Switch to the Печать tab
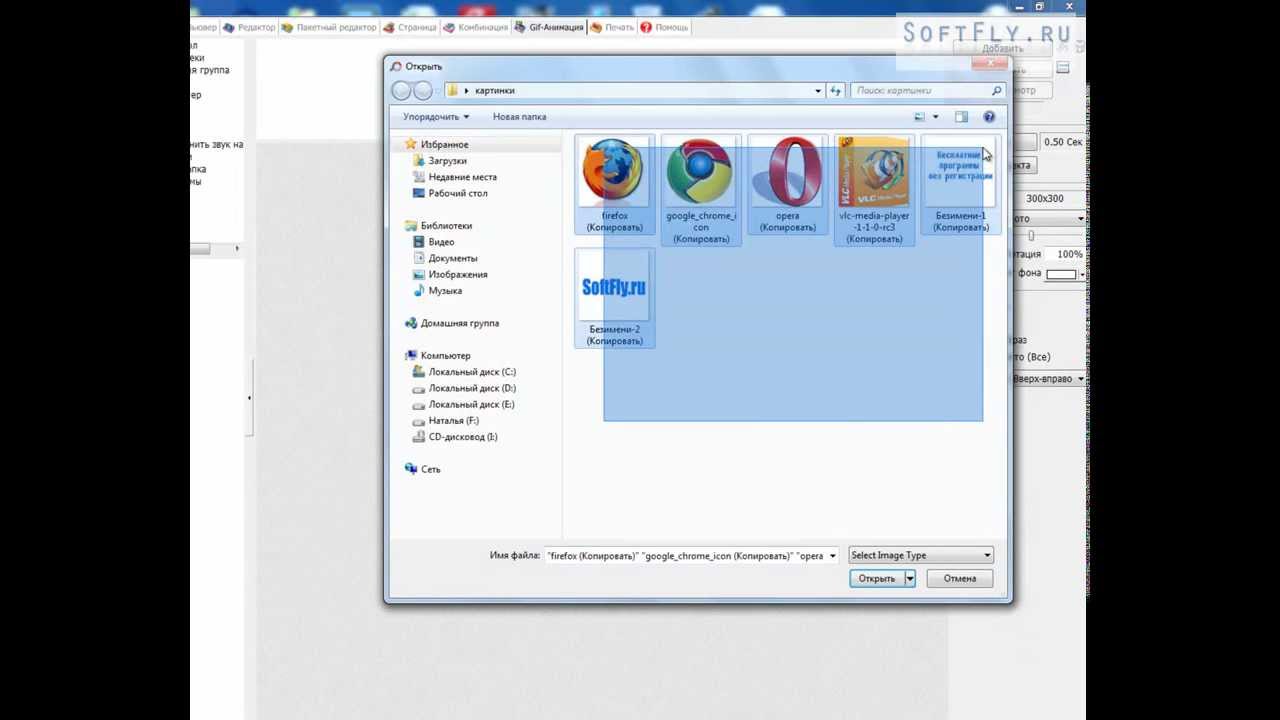The width and height of the screenshot is (1280, 720). click(x=612, y=27)
